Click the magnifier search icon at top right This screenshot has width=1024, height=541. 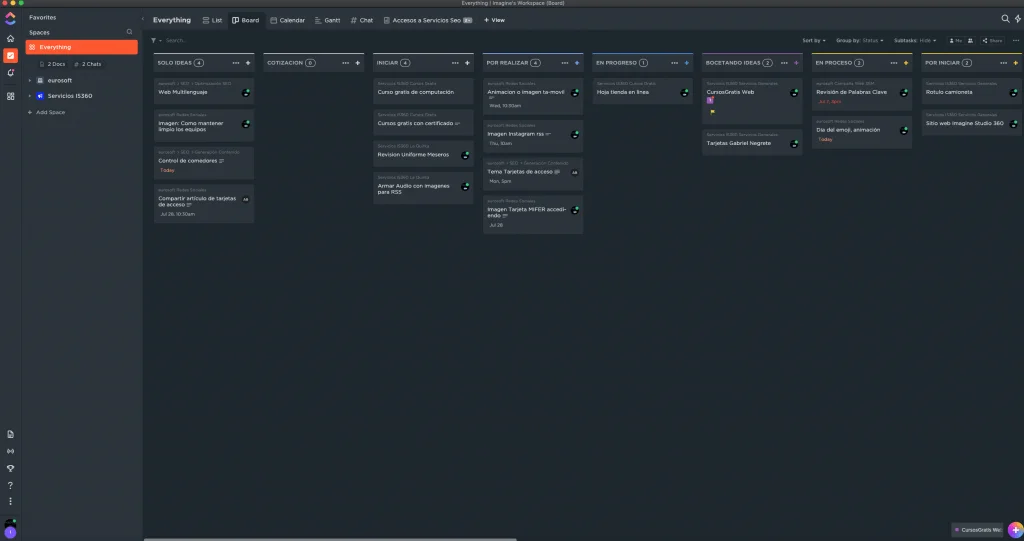coord(1006,19)
